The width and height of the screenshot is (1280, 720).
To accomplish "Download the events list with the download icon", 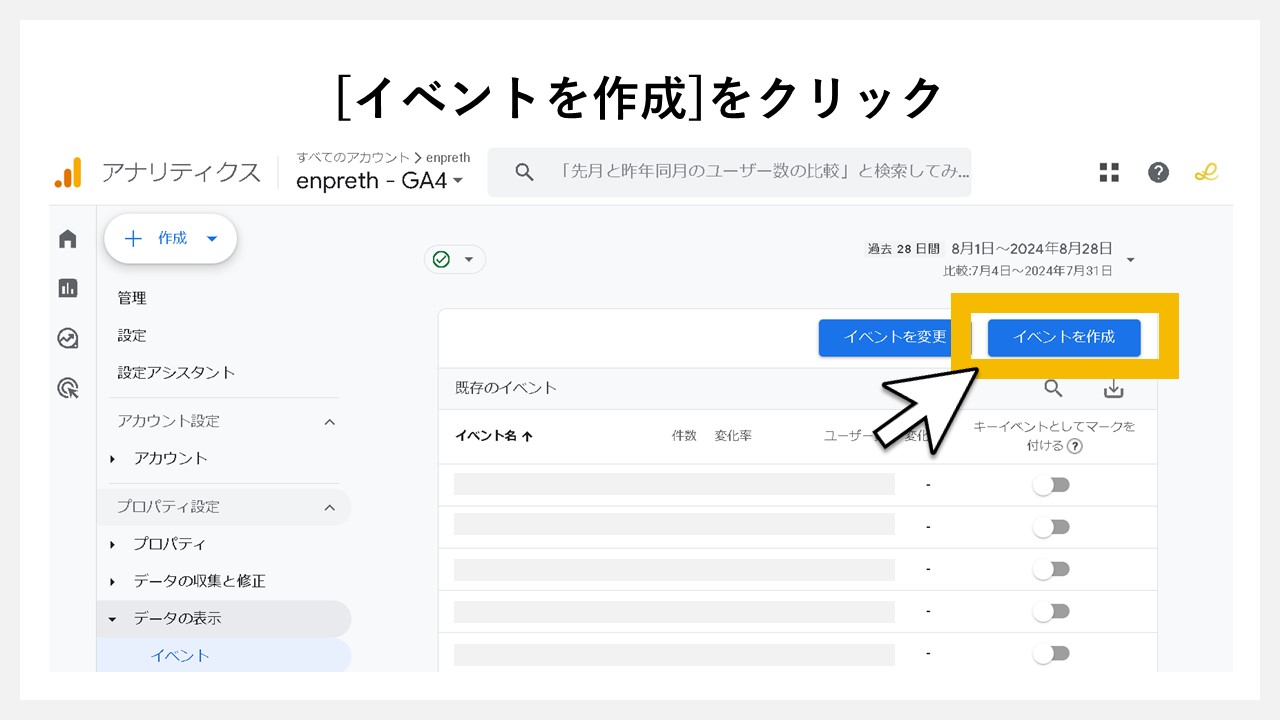I will click(1113, 388).
